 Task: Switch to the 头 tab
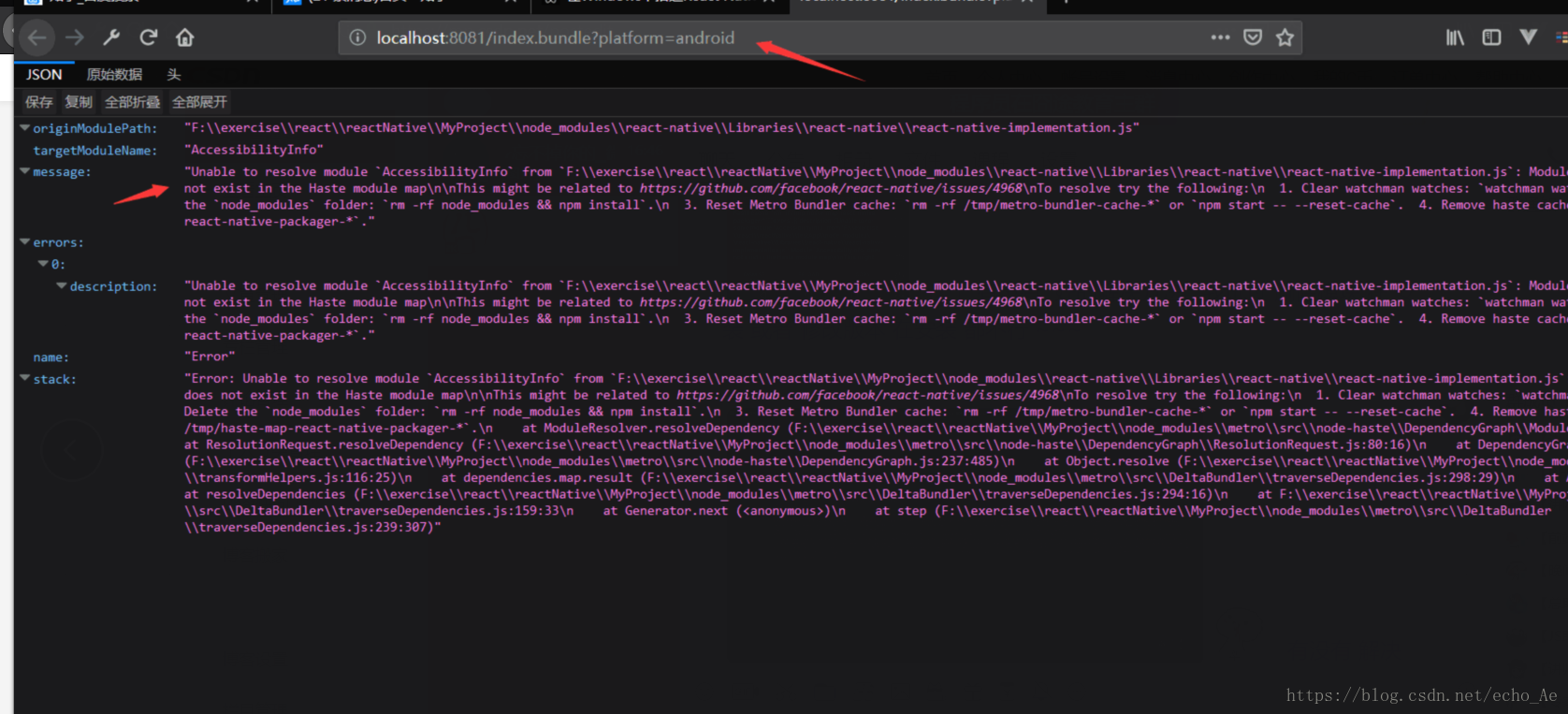173,75
